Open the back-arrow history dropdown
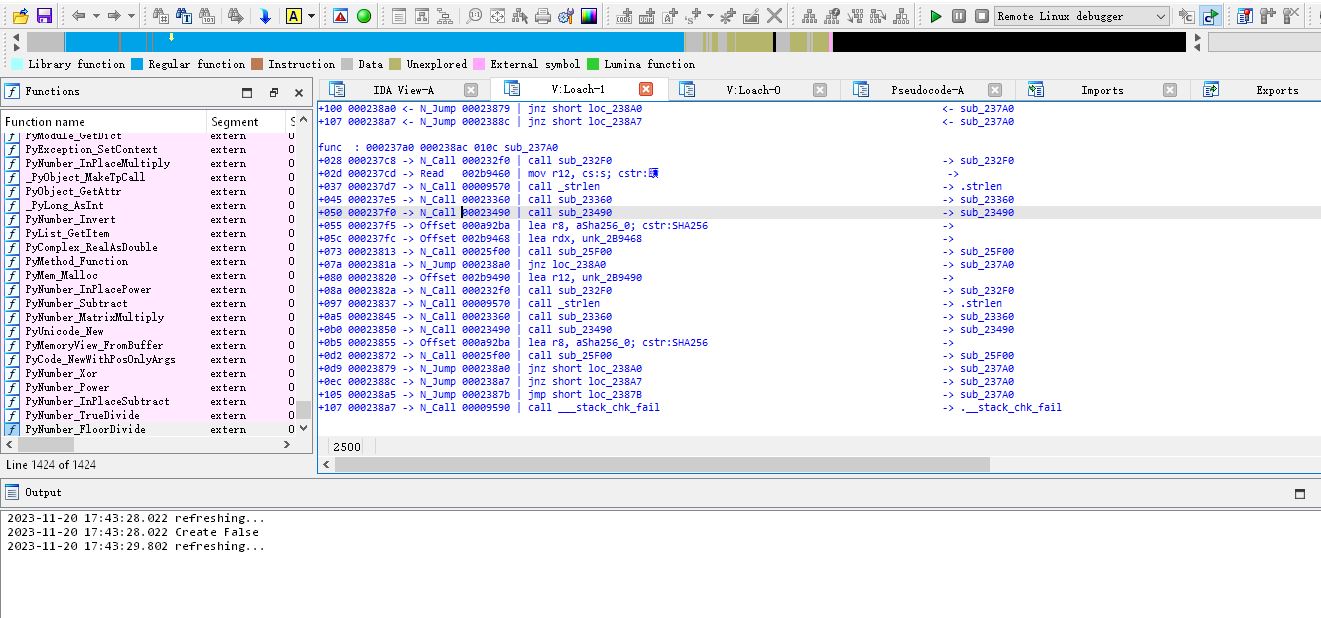The height and width of the screenshot is (618, 1321). click(95, 16)
